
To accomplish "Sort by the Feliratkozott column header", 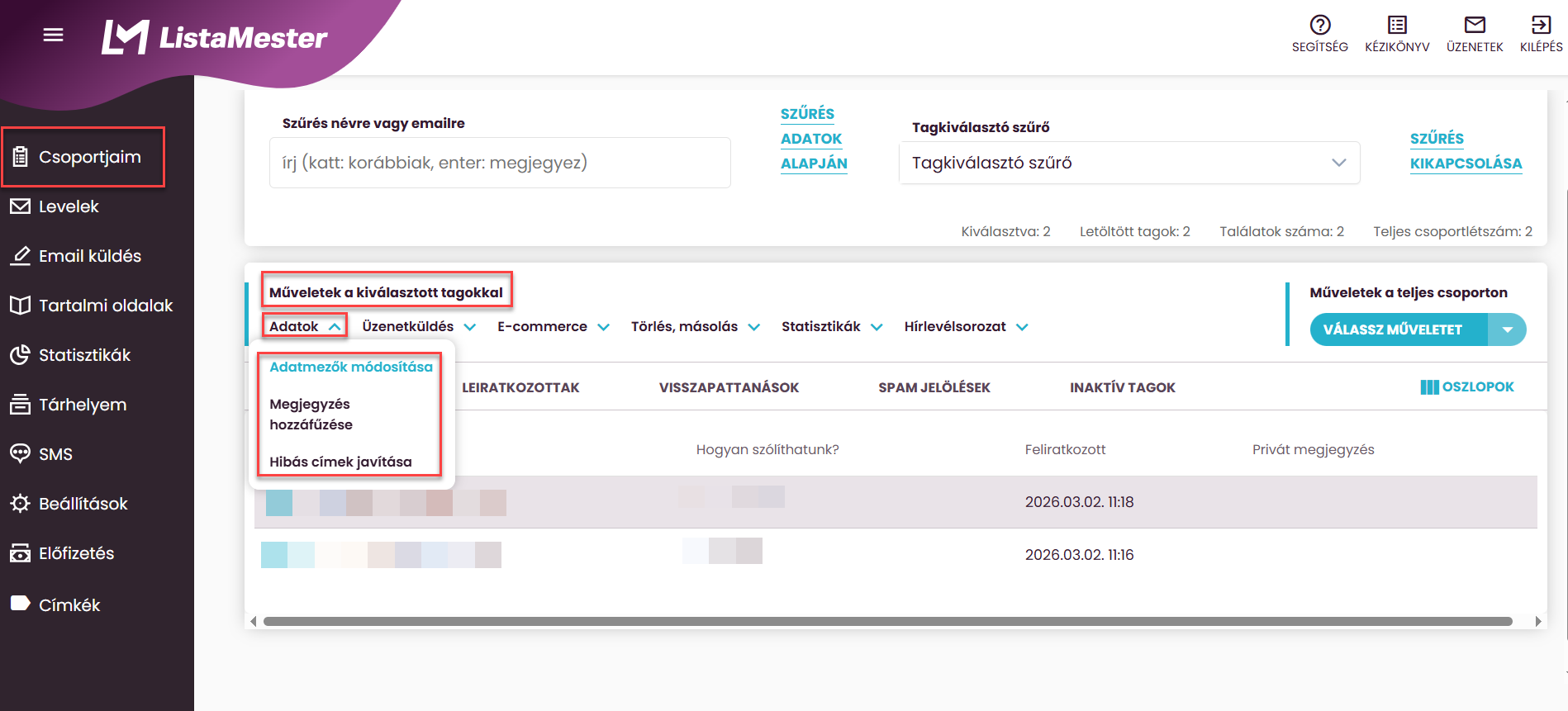I will [x=1065, y=449].
